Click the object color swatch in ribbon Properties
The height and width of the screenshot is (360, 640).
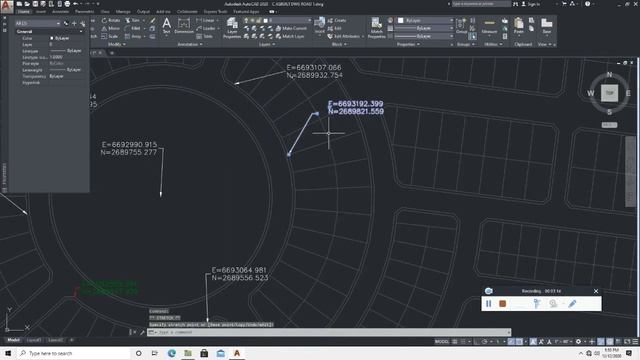coord(401,20)
